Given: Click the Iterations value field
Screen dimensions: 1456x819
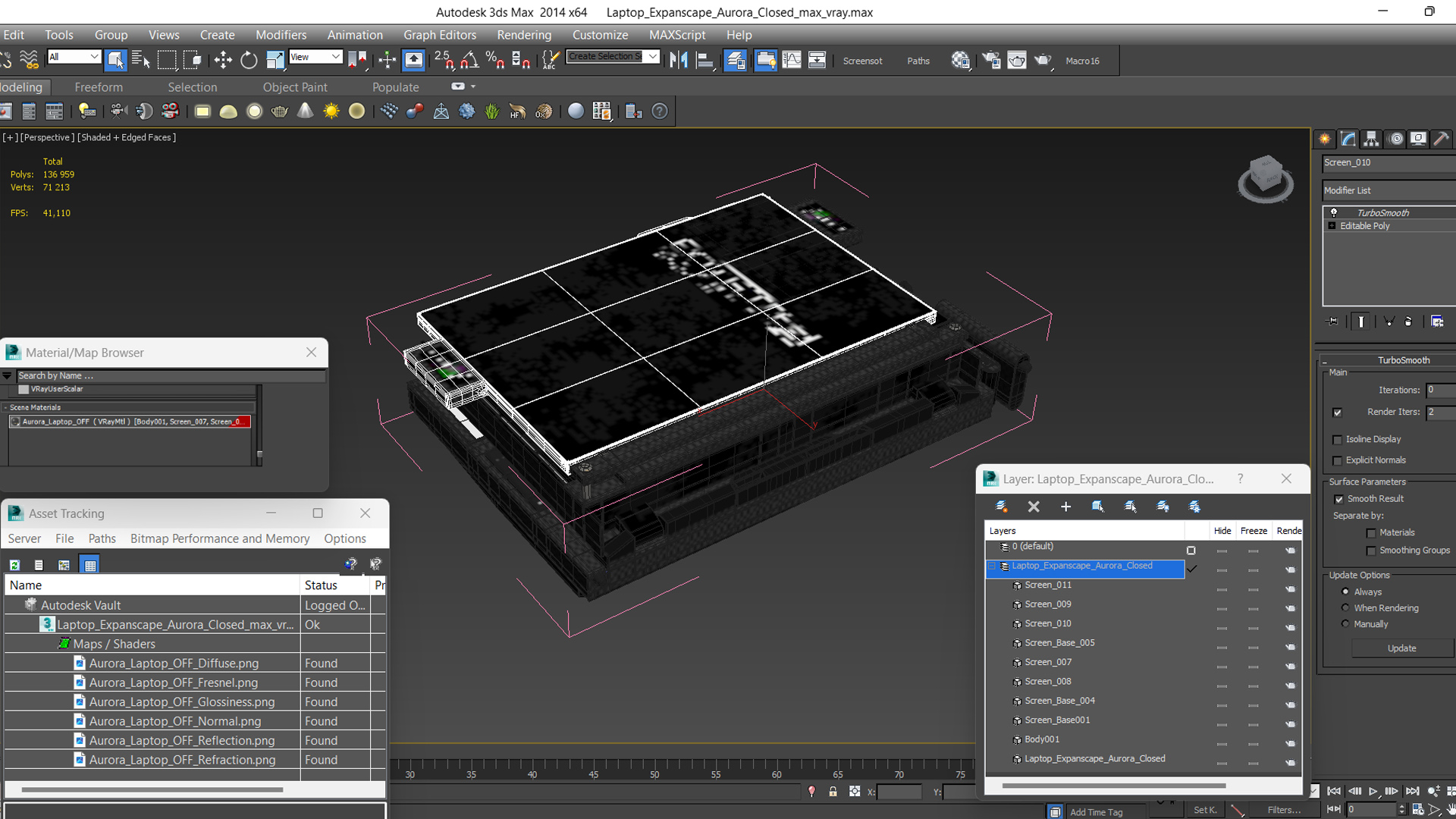Looking at the screenshot, I should pyautogui.click(x=1441, y=390).
